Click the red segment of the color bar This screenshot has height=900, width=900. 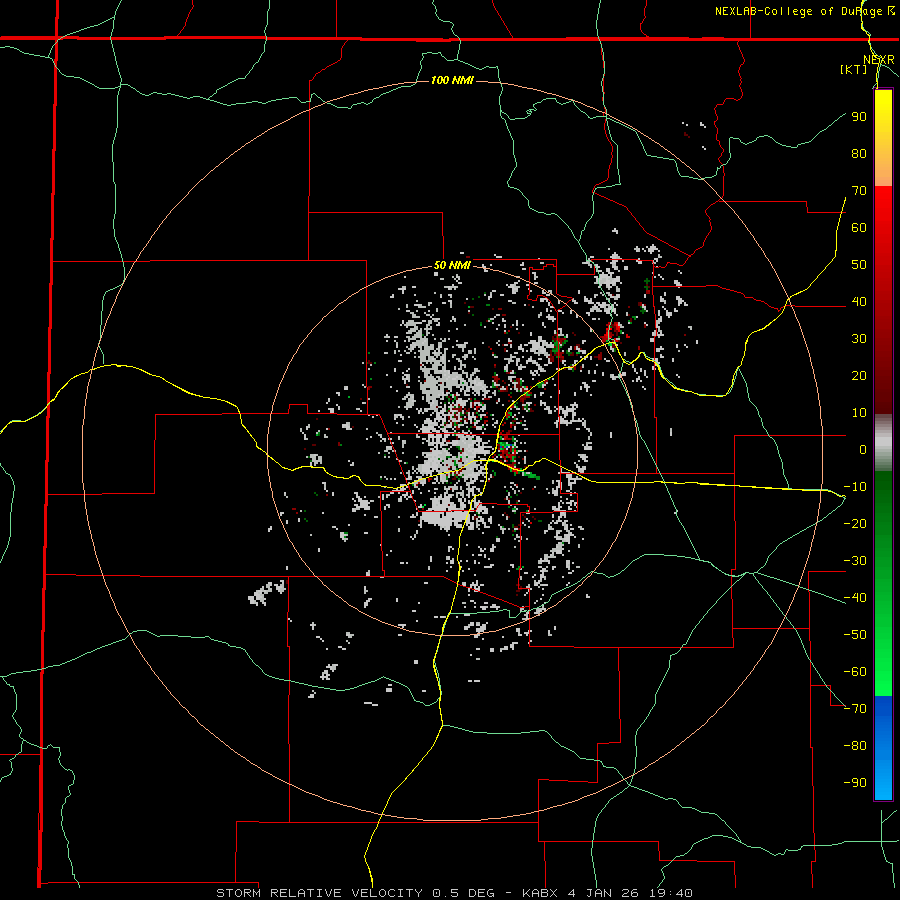[x=883, y=300]
